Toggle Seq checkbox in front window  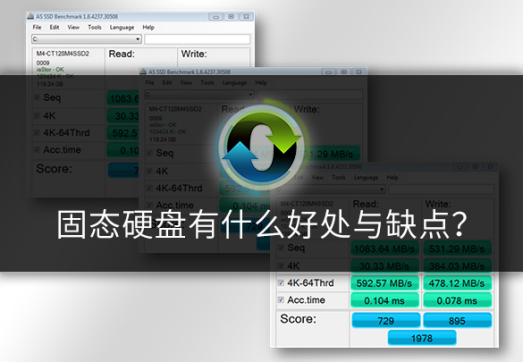[281, 248]
